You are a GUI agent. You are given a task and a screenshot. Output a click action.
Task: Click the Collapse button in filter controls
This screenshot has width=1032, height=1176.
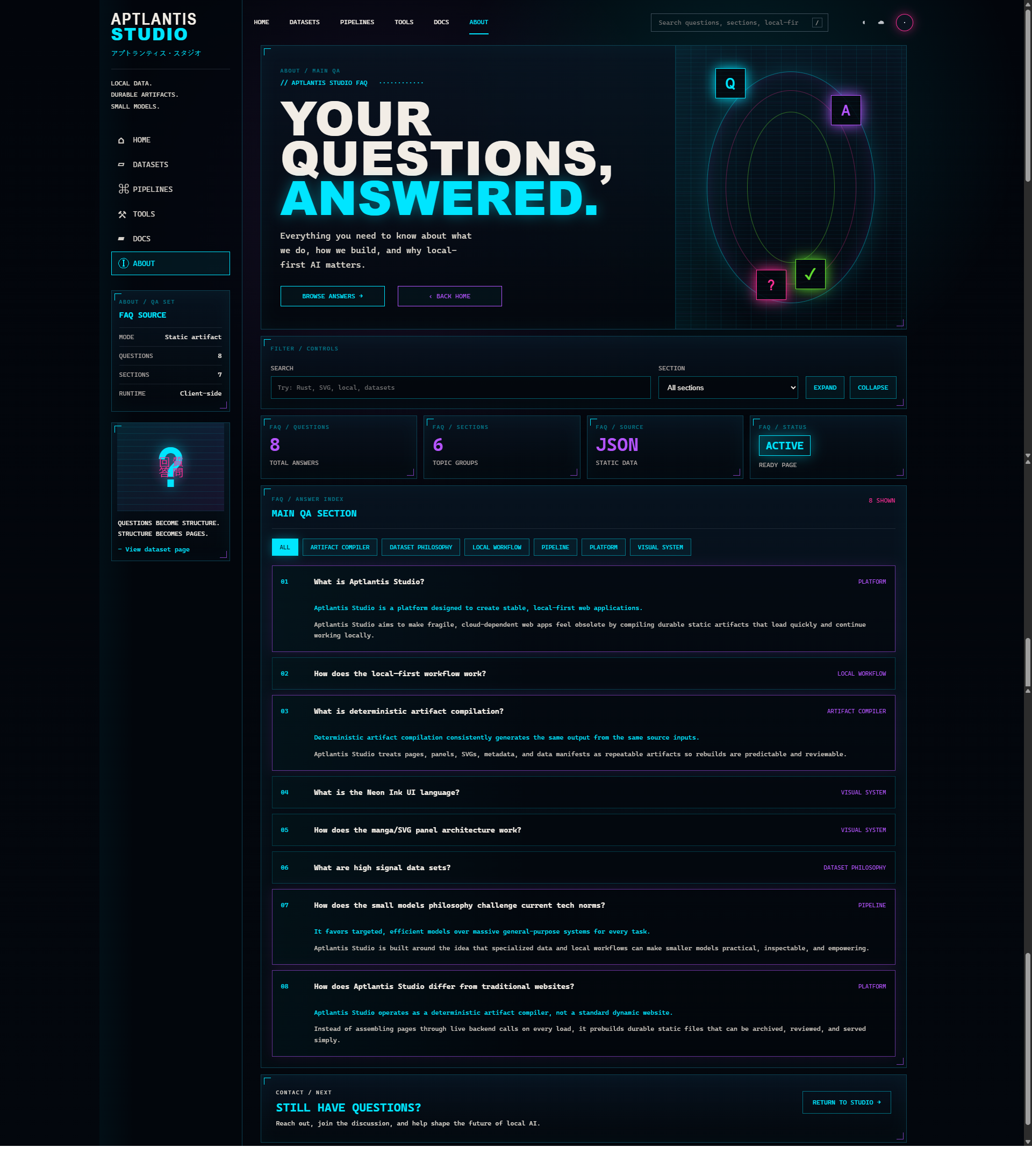tap(873, 388)
